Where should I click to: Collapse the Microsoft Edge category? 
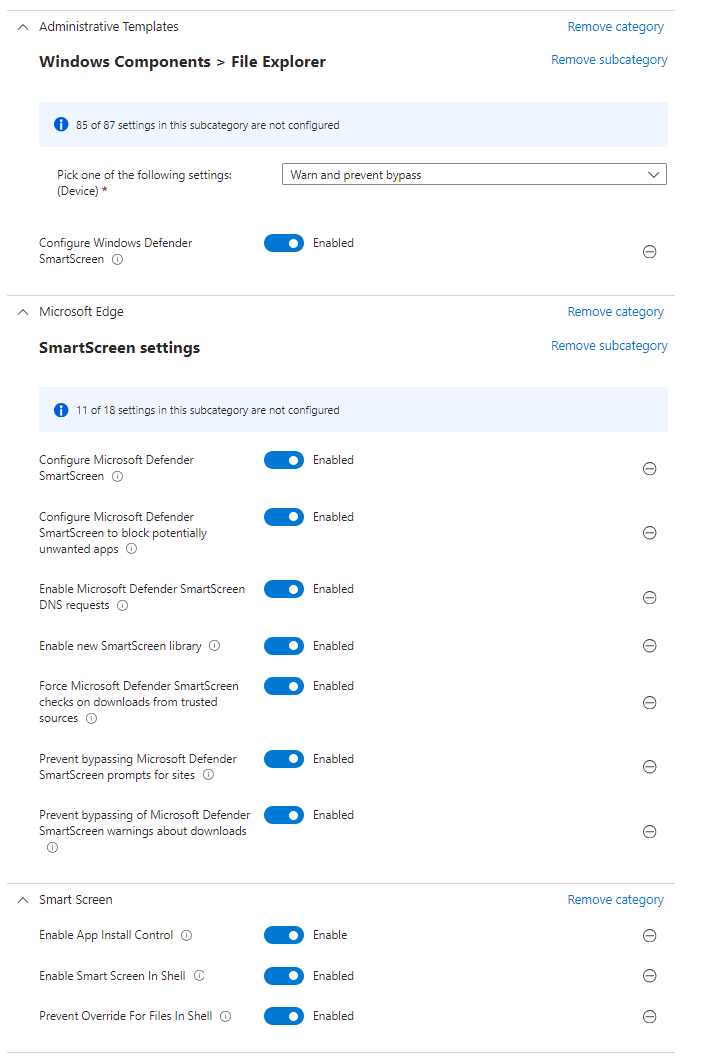(23, 312)
